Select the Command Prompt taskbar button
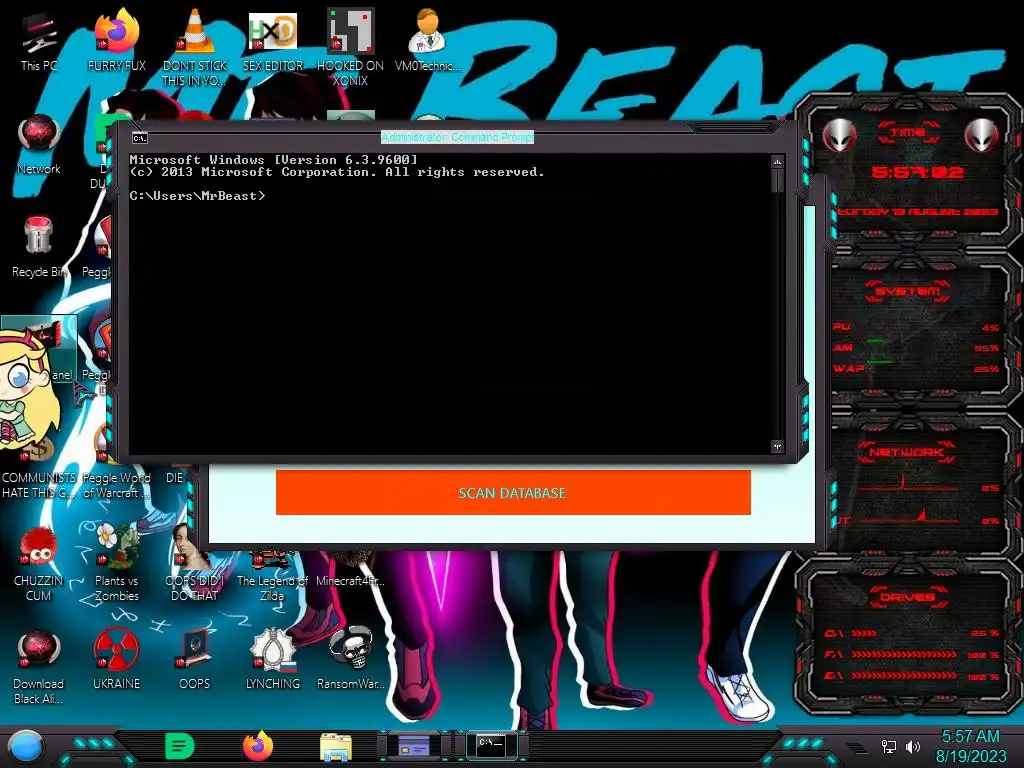 click(492, 744)
